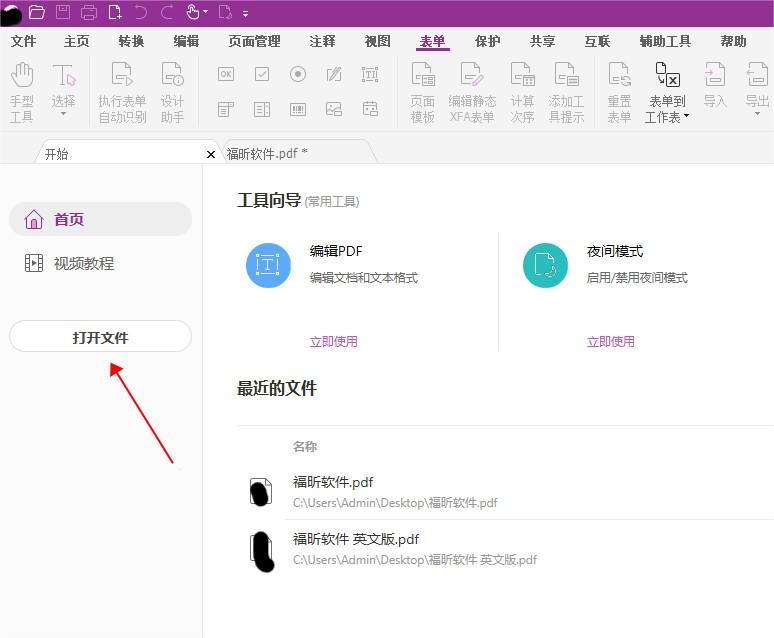Switch to the 视图 ribbon tab
The image size is (774, 638).
point(378,41)
